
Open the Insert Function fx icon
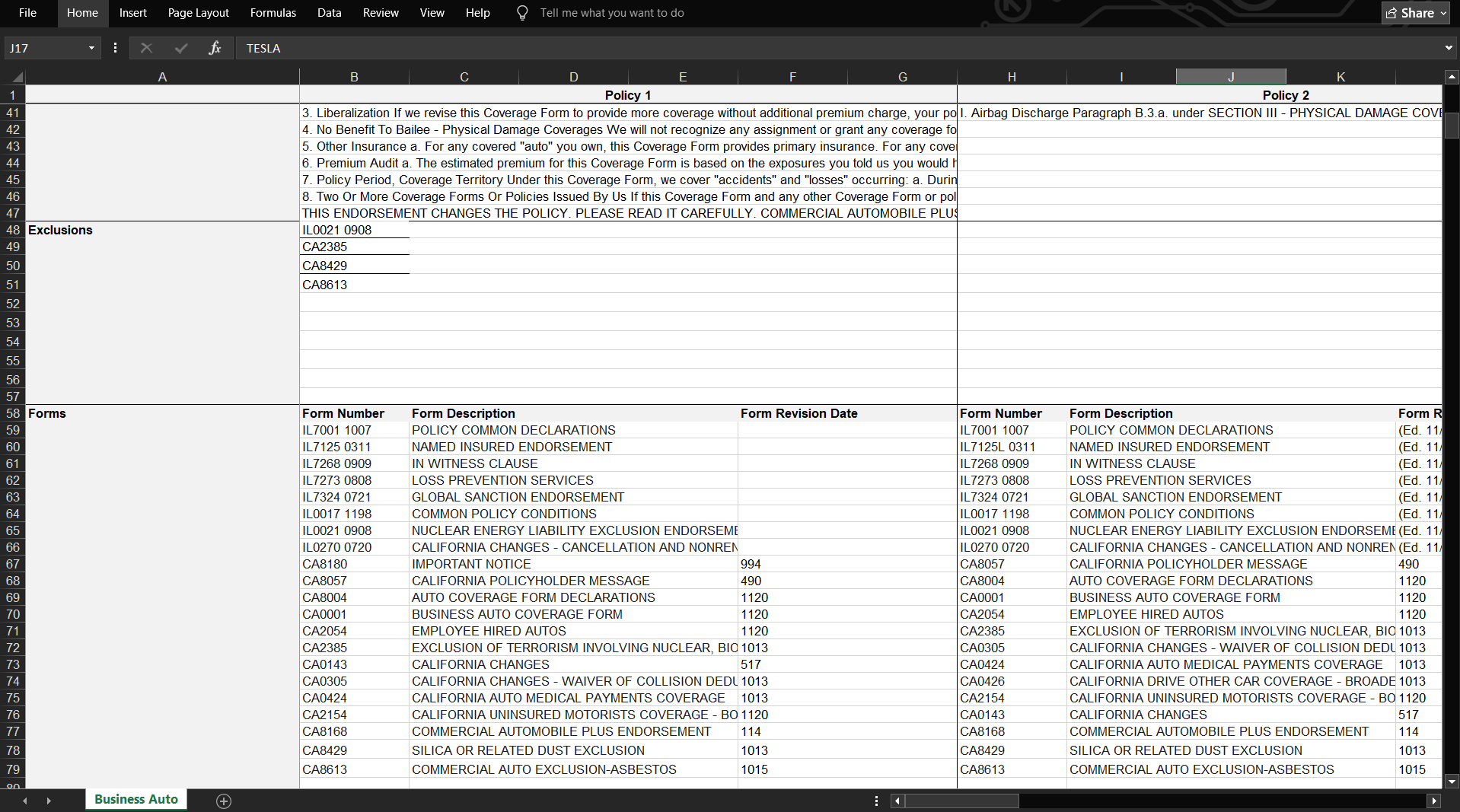point(215,48)
